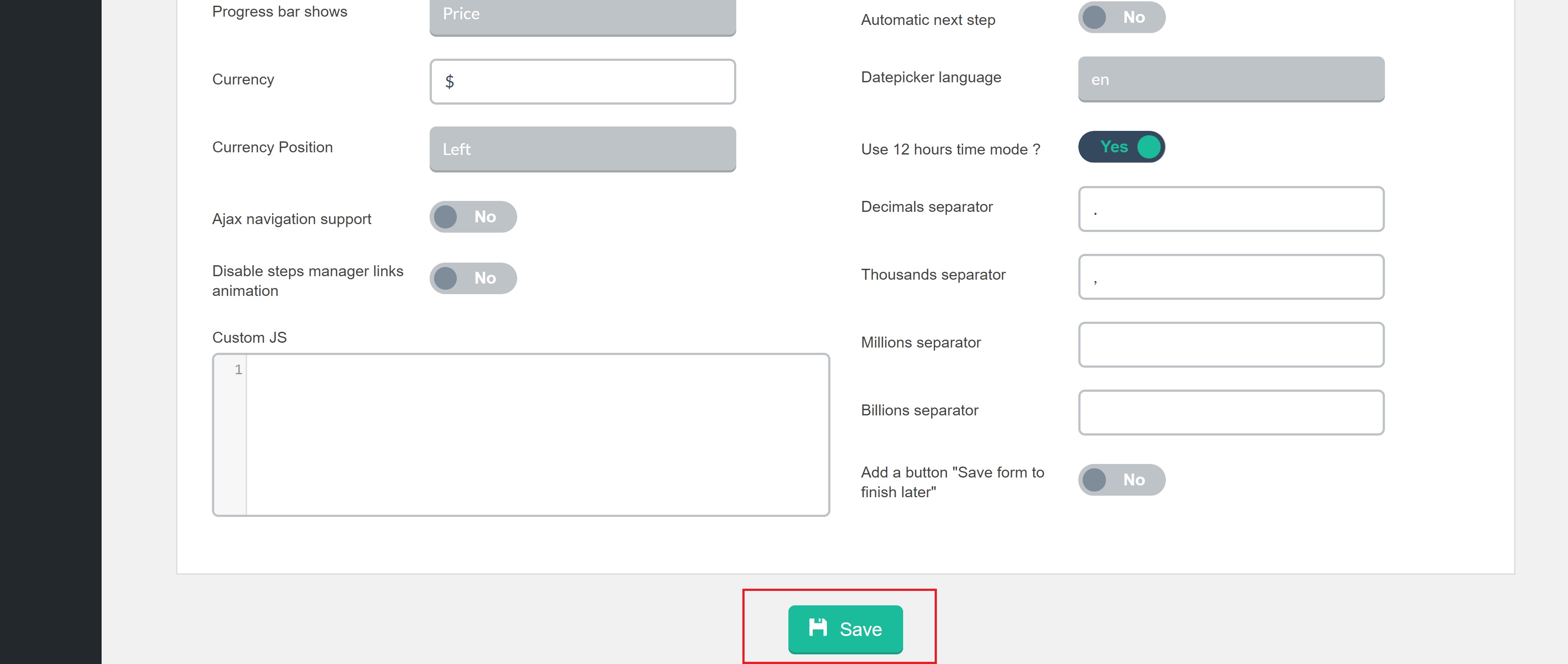Toggle Automatic next step switch
Image resolution: width=1568 pixels, height=664 pixels.
tap(1122, 17)
